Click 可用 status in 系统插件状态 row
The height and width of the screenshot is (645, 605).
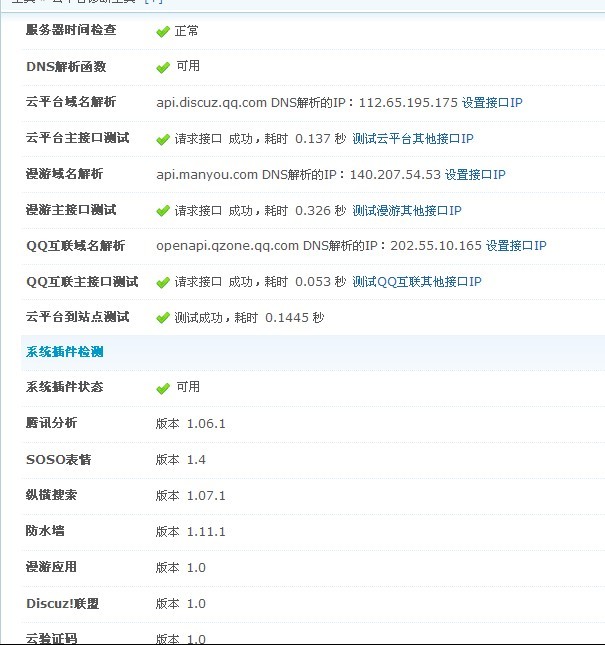tap(188, 387)
